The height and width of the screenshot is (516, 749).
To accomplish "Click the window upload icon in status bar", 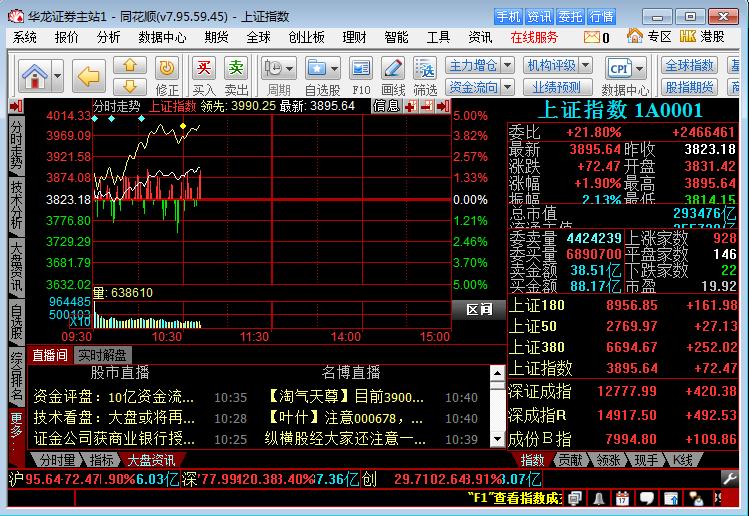I will click(x=671, y=499).
